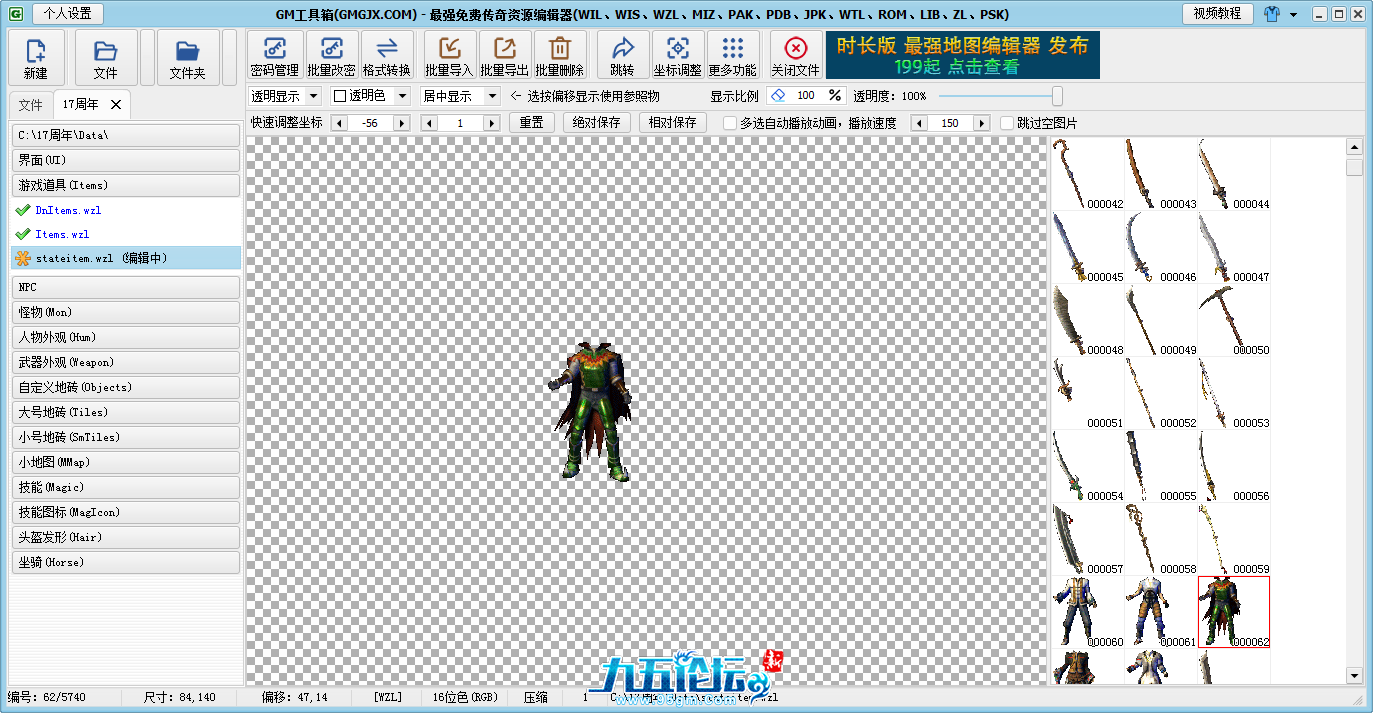Open a file with the 文件 toolbar button
Image resolution: width=1373 pixels, height=713 pixels.
coord(105,58)
